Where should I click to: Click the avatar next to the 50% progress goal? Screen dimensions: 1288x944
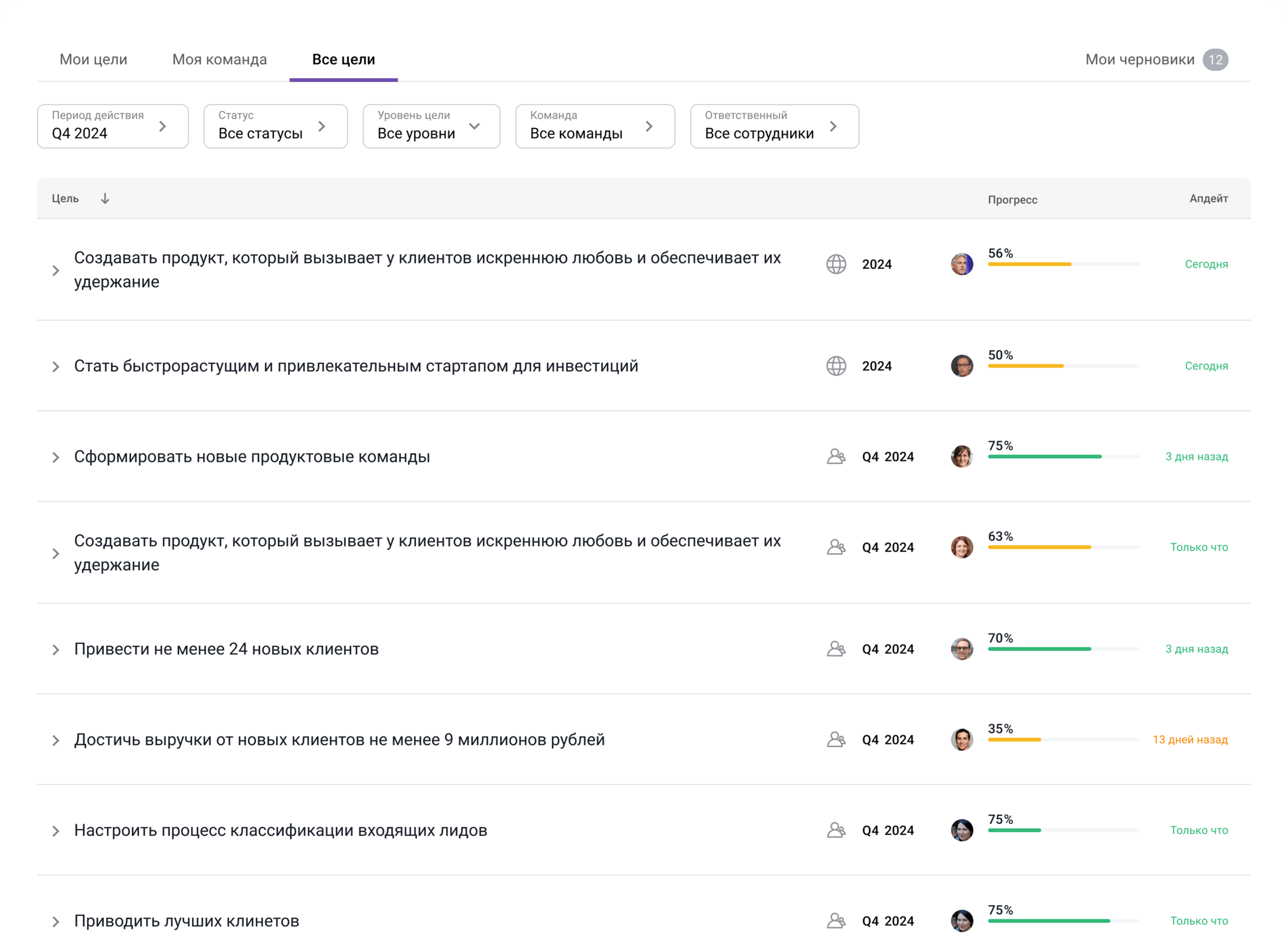962,366
